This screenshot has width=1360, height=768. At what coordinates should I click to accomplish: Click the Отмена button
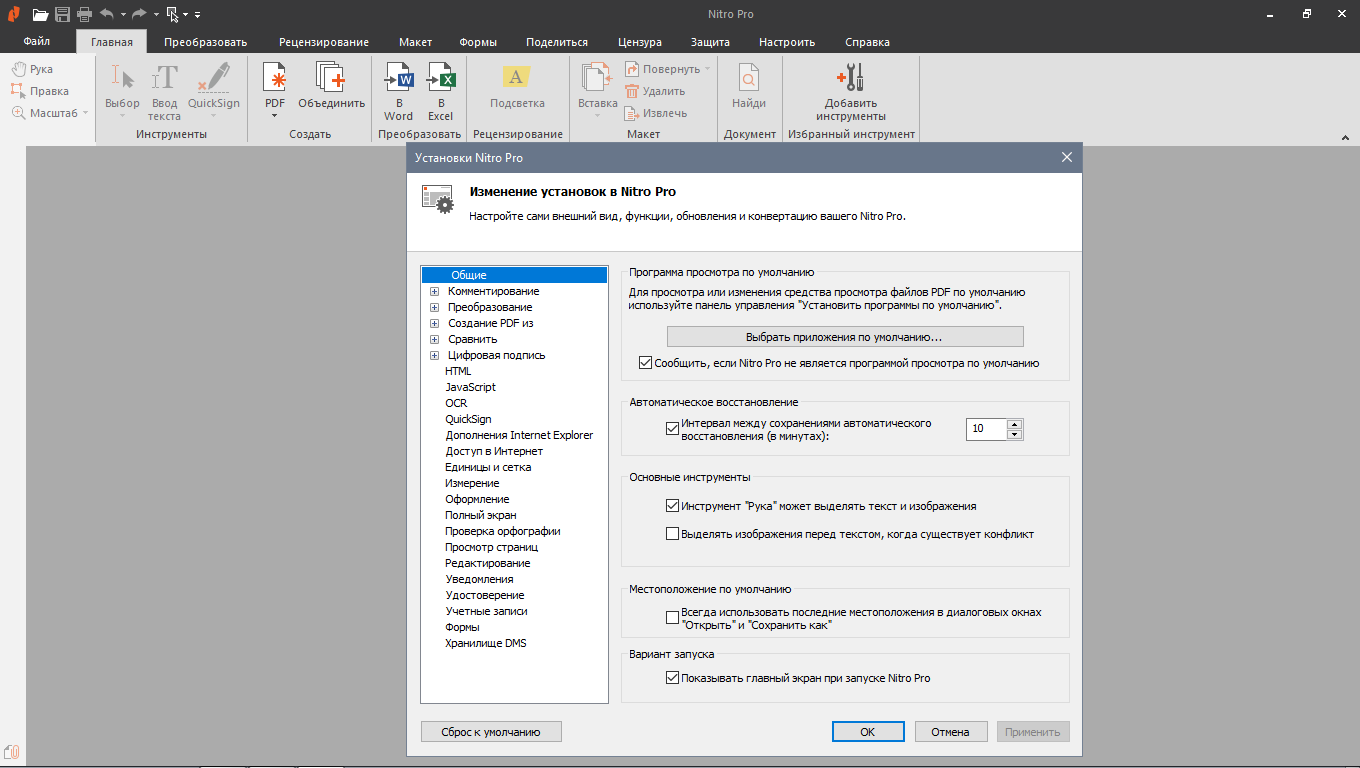[951, 732]
